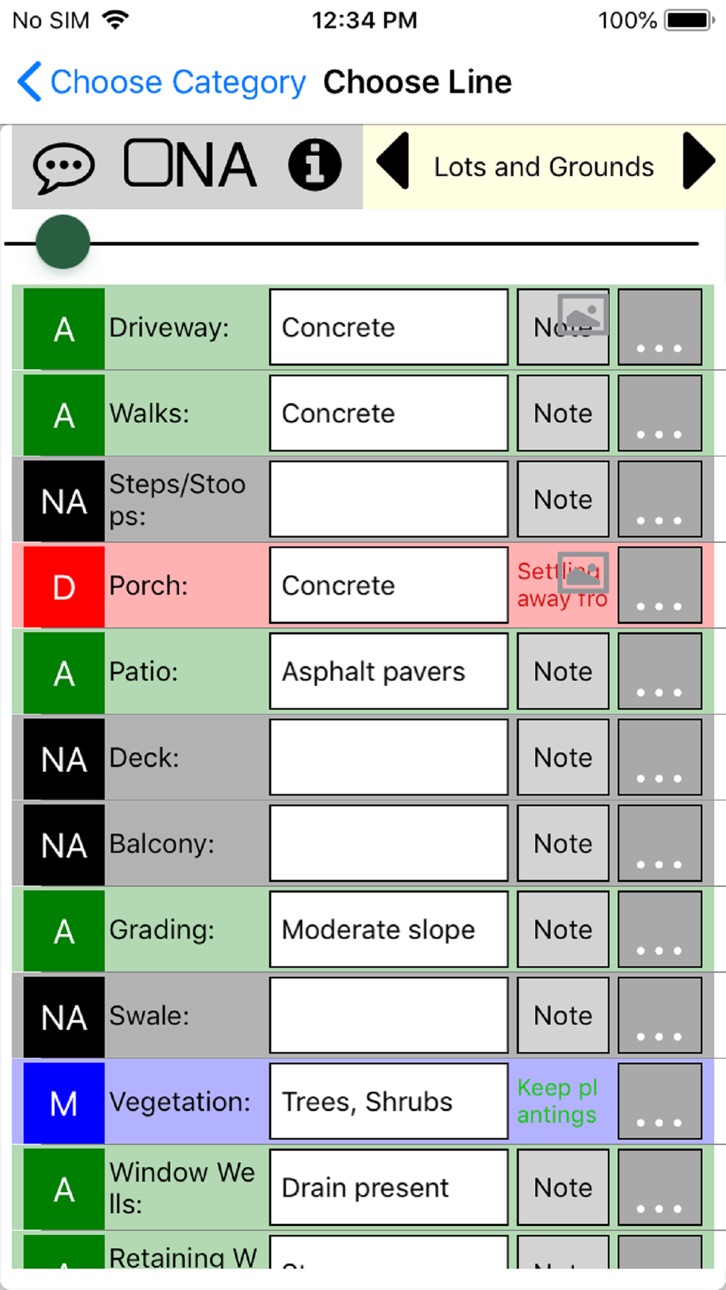Open the Vegetation more options ellipsis
726x1290 pixels.
click(660, 1101)
